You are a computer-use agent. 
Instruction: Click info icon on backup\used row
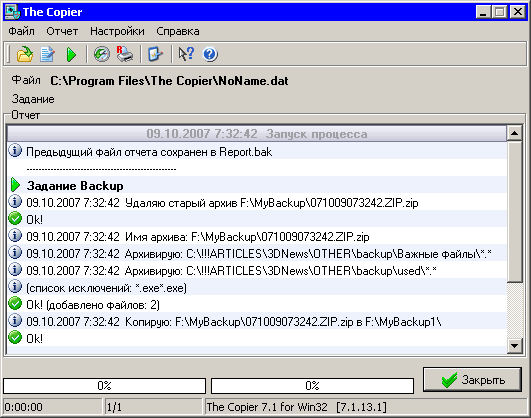click(x=15, y=270)
